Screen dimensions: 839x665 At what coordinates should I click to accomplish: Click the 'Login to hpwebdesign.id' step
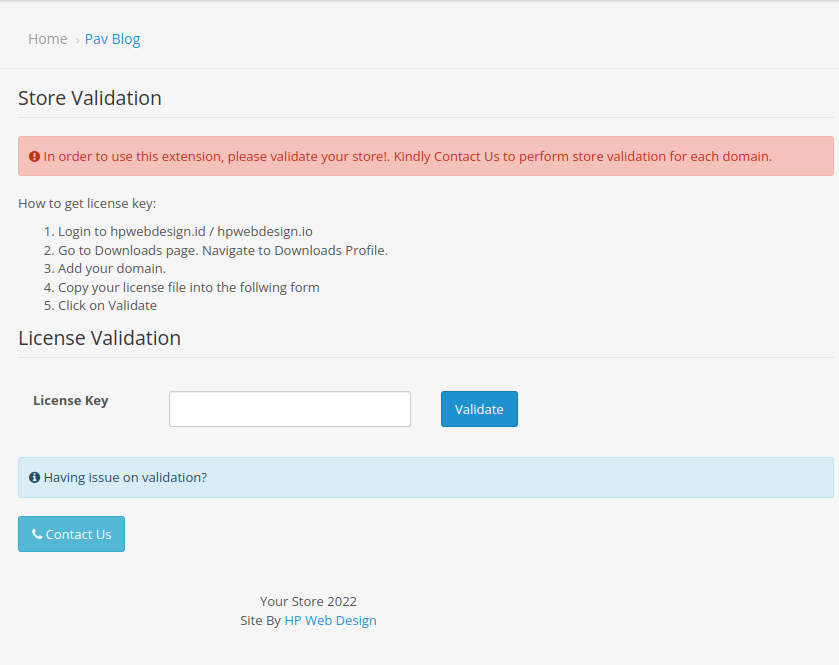[185, 231]
